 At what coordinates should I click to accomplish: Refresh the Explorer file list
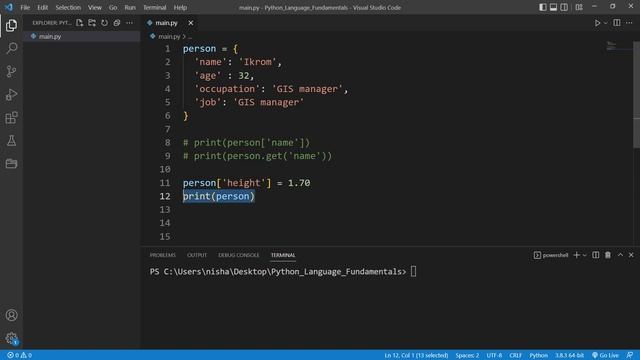(104, 23)
